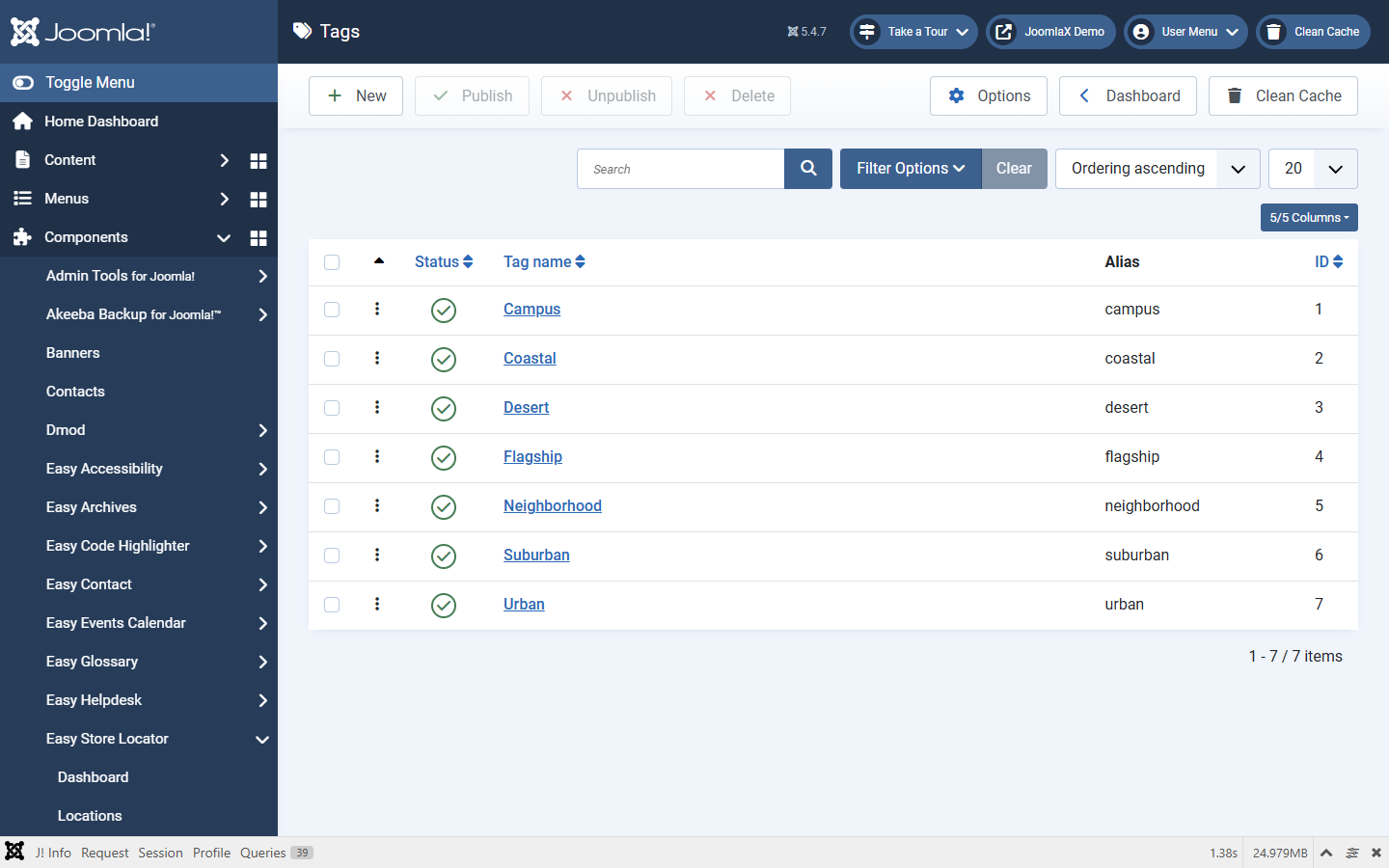The width and height of the screenshot is (1389, 868).
Task: Open the Neighborhood tag link
Action: 553,505
